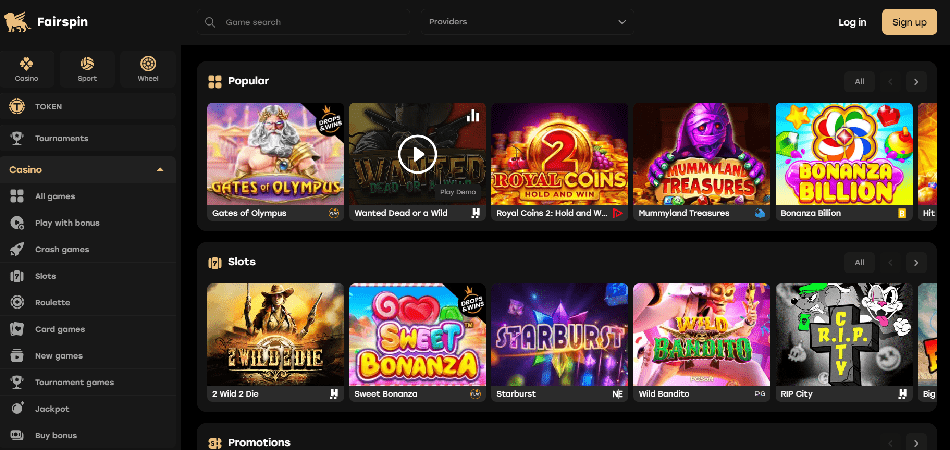Click the Fairspin lion logo
This screenshot has height=450, width=950.
point(17,22)
